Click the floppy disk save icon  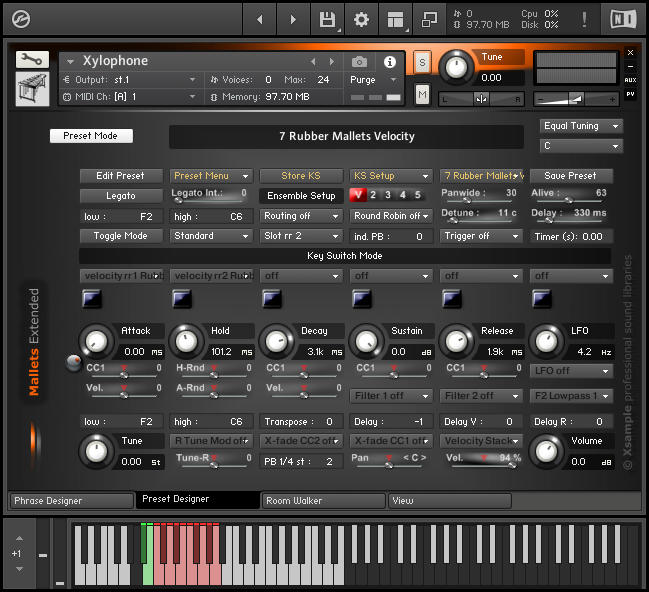(x=327, y=19)
